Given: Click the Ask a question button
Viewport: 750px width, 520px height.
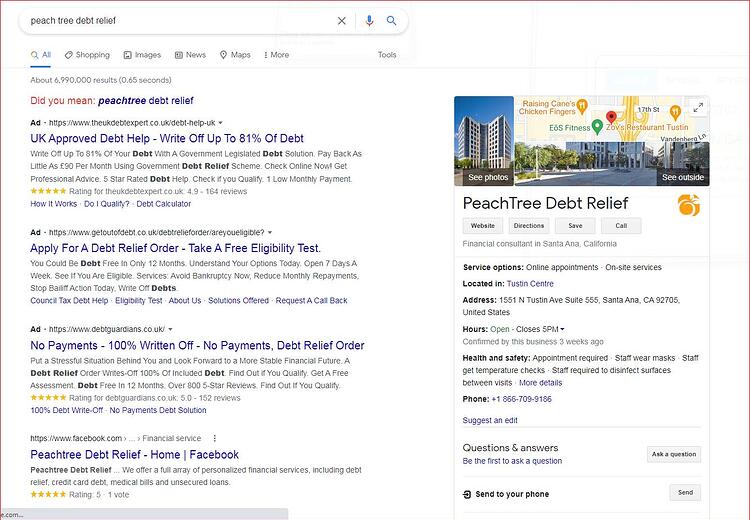Looking at the screenshot, I should pyautogui.click(x=674, y=454).
